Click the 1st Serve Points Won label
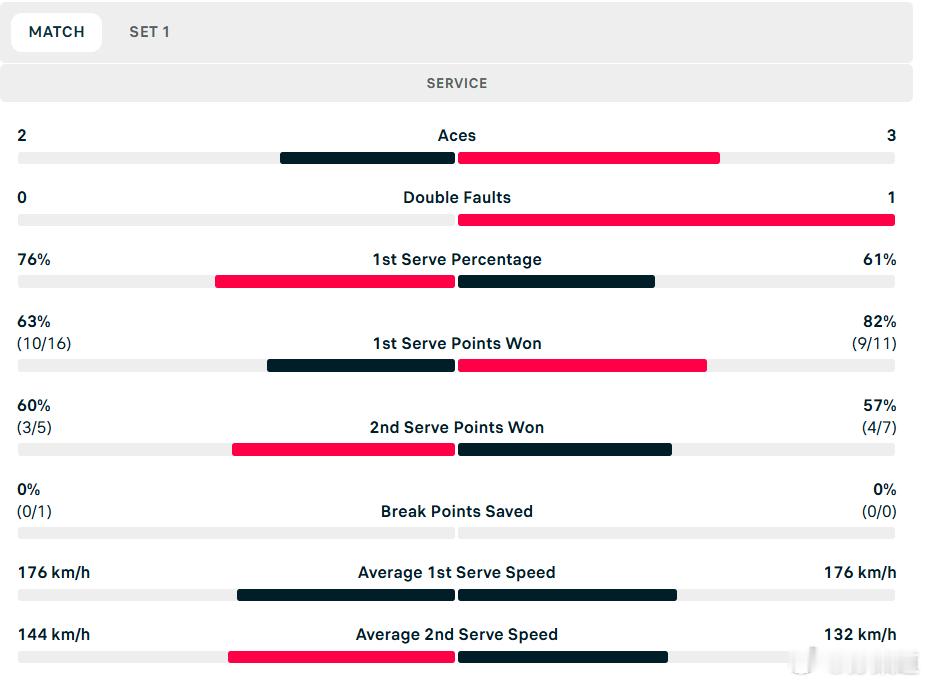The width and height of the screenshot is (928, 684). pos(456,344)
